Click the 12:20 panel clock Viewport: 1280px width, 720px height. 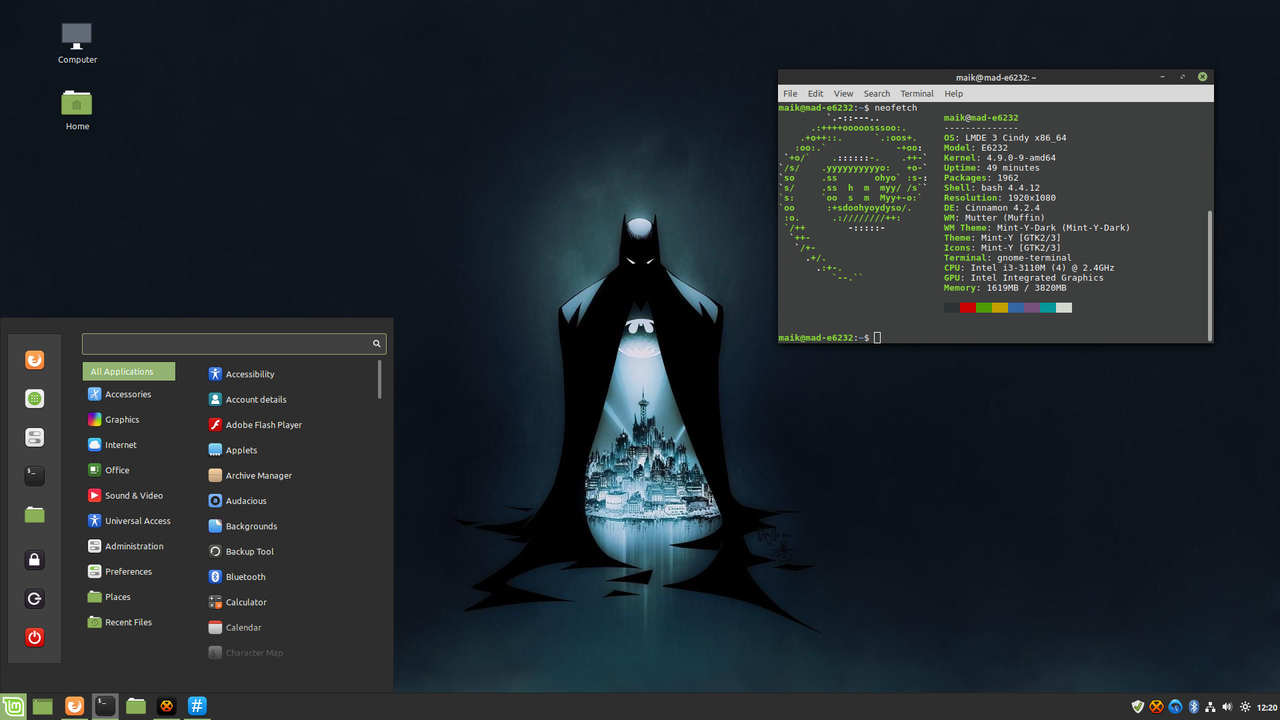pyautogui.click(x=1265, y=706)
